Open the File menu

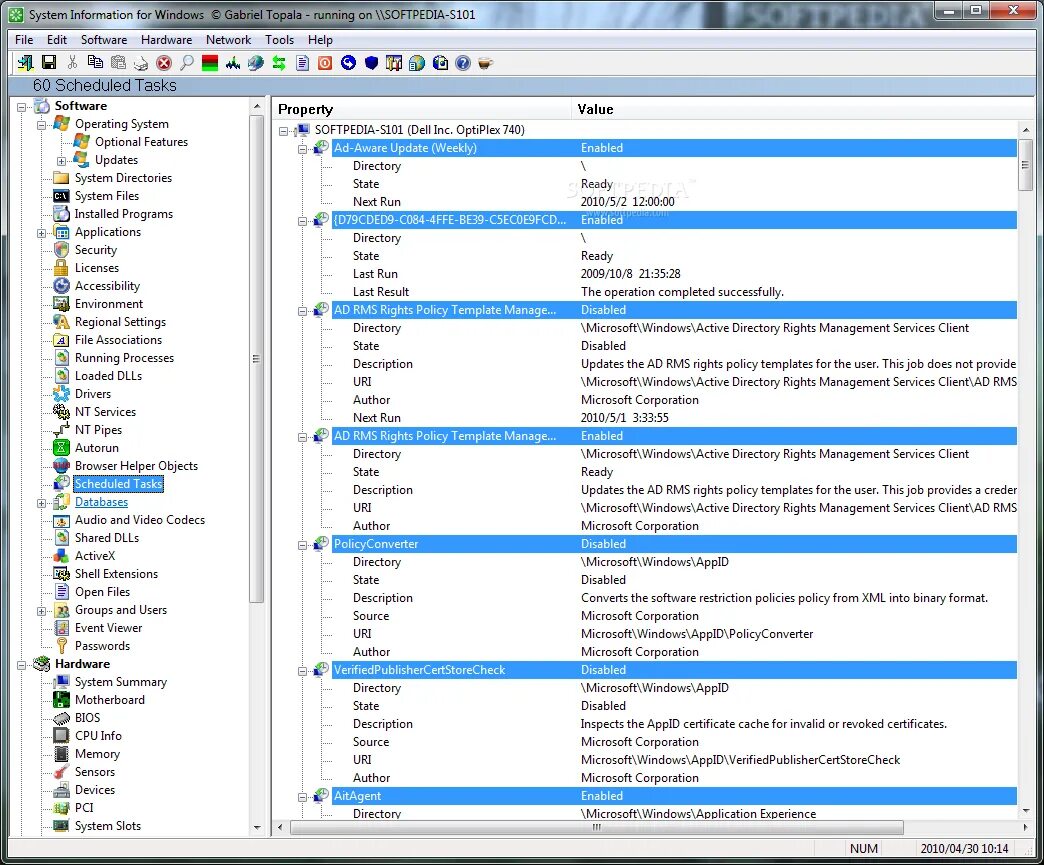(x=24, y=40)
